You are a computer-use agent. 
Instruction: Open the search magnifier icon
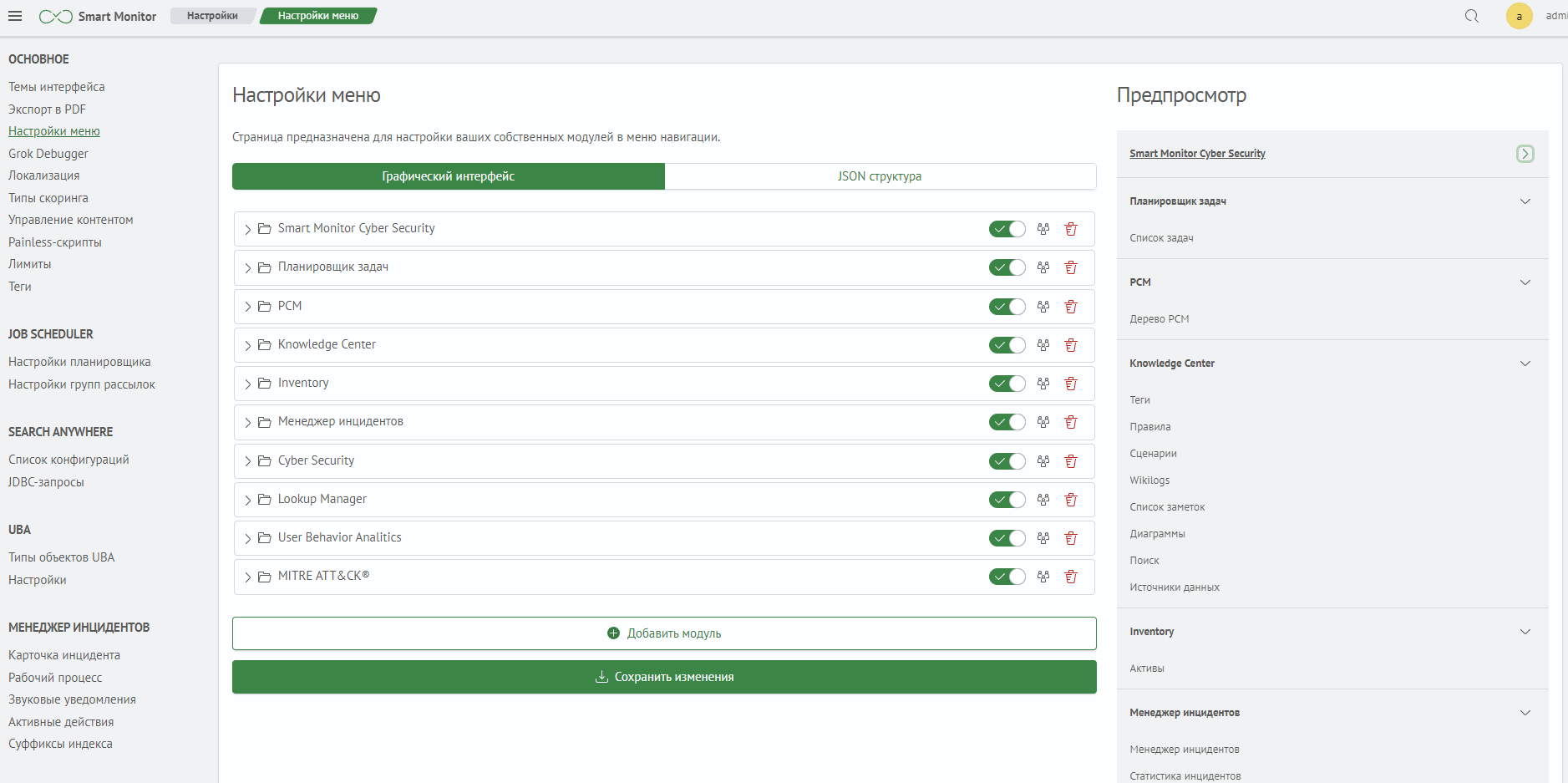[1472, 16]
